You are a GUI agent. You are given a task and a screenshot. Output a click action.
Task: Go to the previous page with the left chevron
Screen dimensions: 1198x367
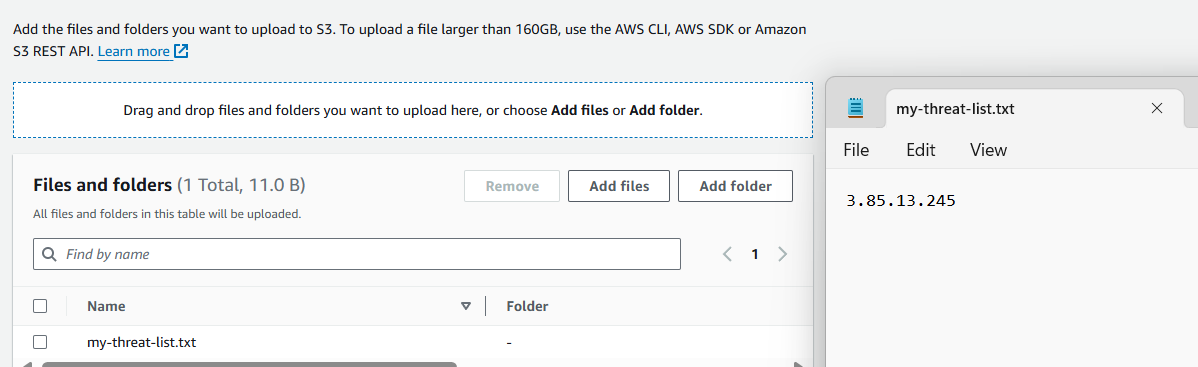pyautogui.click(x=728, y=255)
